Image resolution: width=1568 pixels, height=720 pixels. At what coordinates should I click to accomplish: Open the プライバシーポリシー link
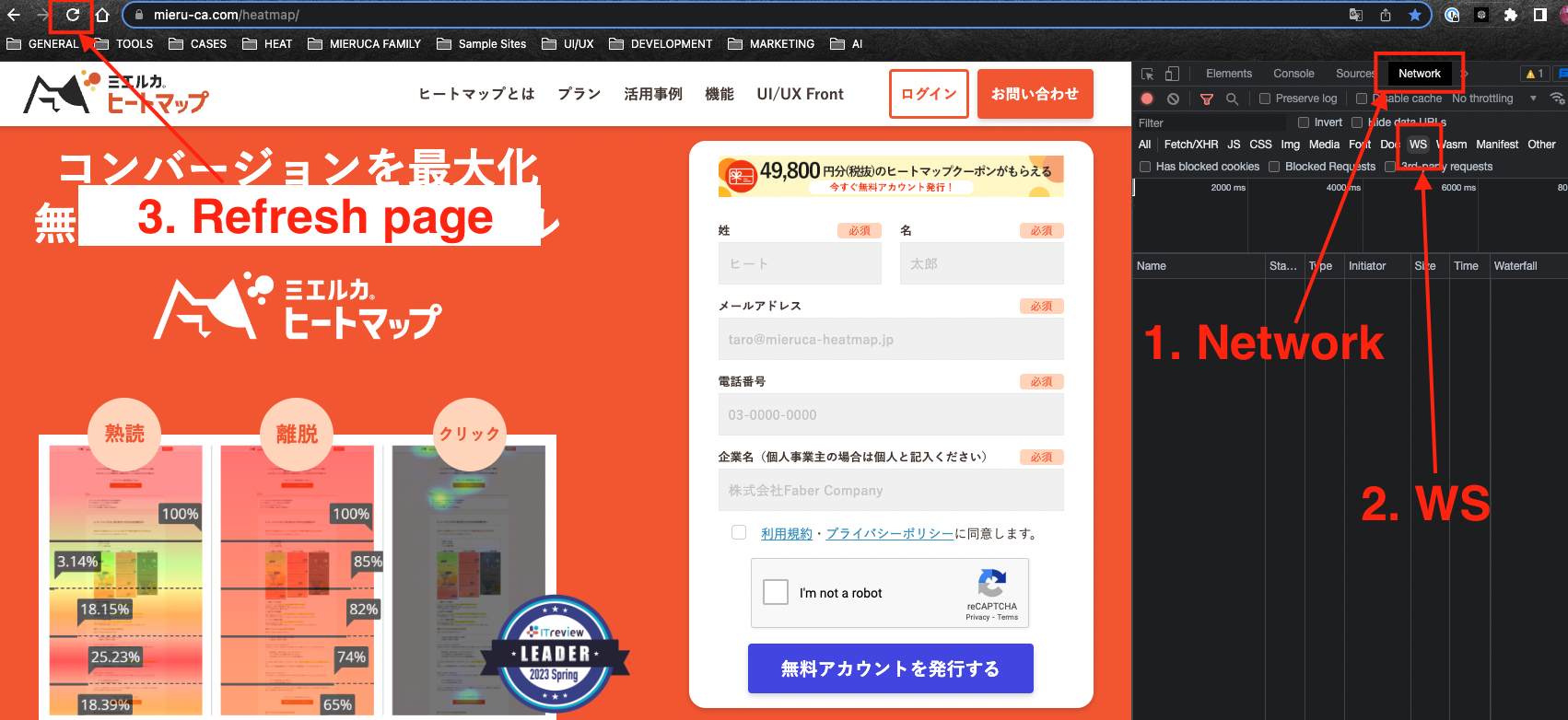coord(890,533)
